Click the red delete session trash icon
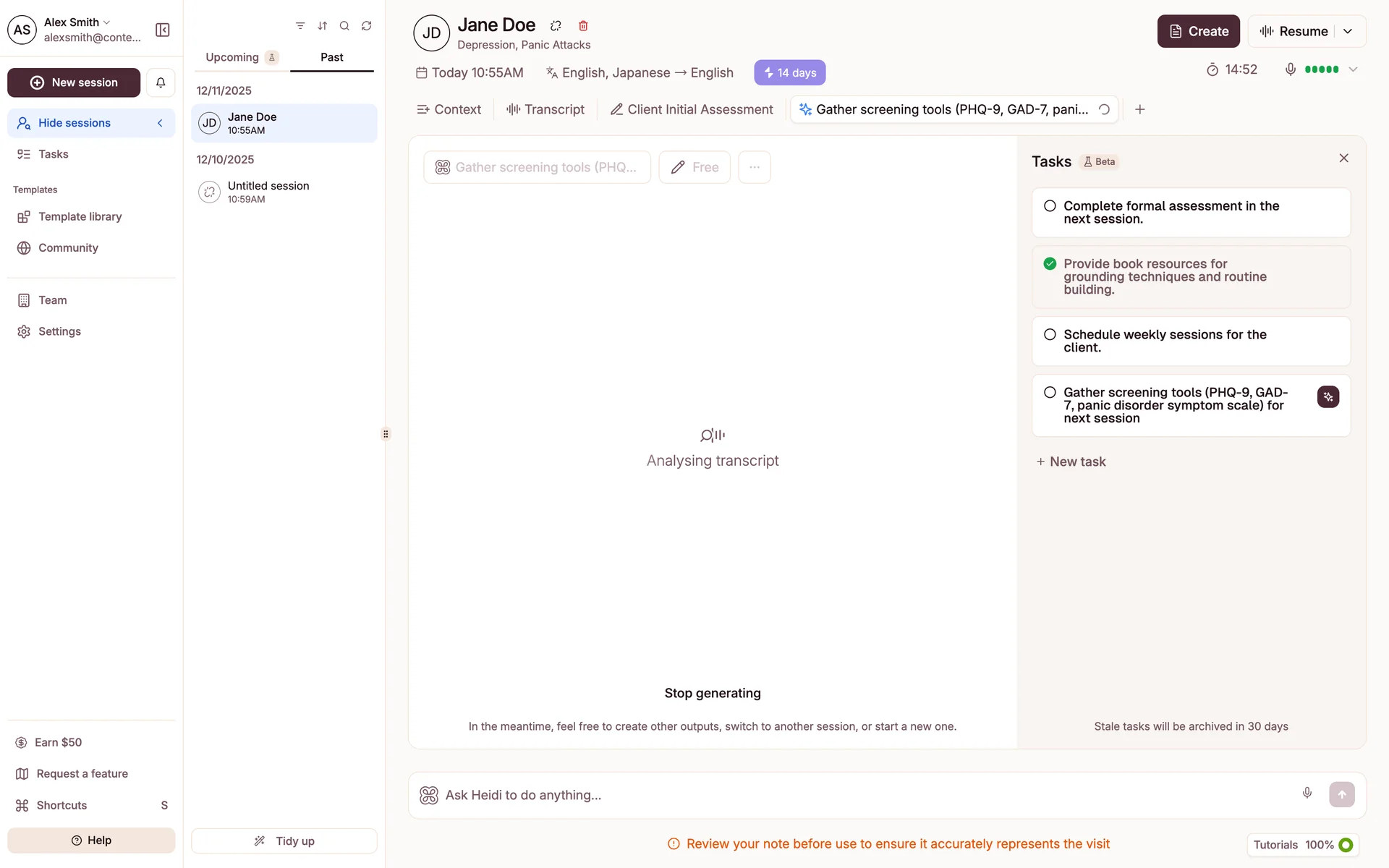This screenshot has height=868, width=1389. click(583, 26)
